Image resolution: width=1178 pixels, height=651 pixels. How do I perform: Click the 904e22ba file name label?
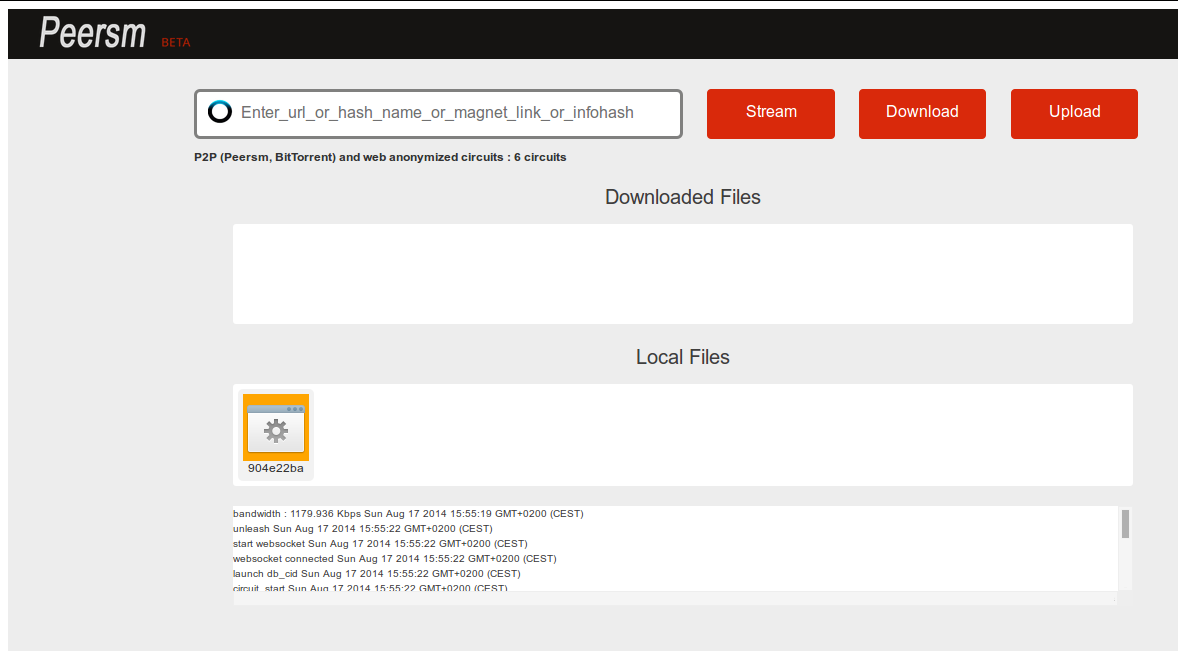tap(276, 468)
